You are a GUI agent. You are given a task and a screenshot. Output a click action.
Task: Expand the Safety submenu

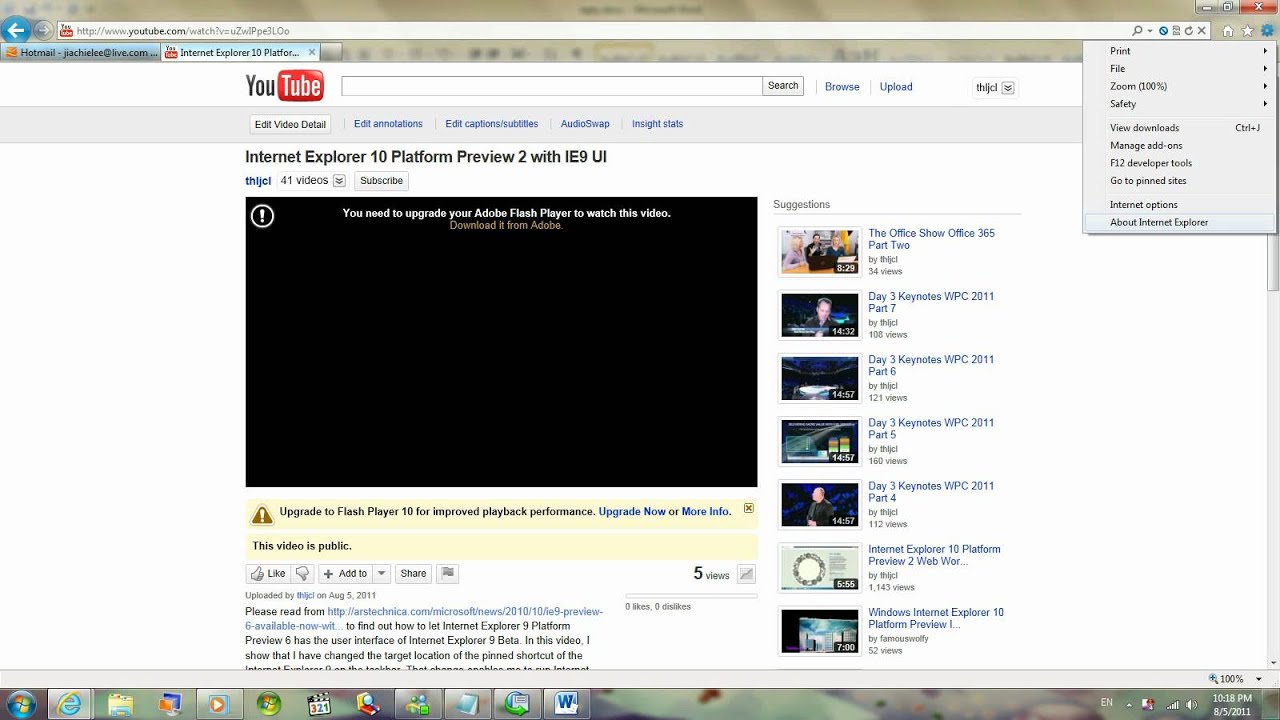point(1179,104)
